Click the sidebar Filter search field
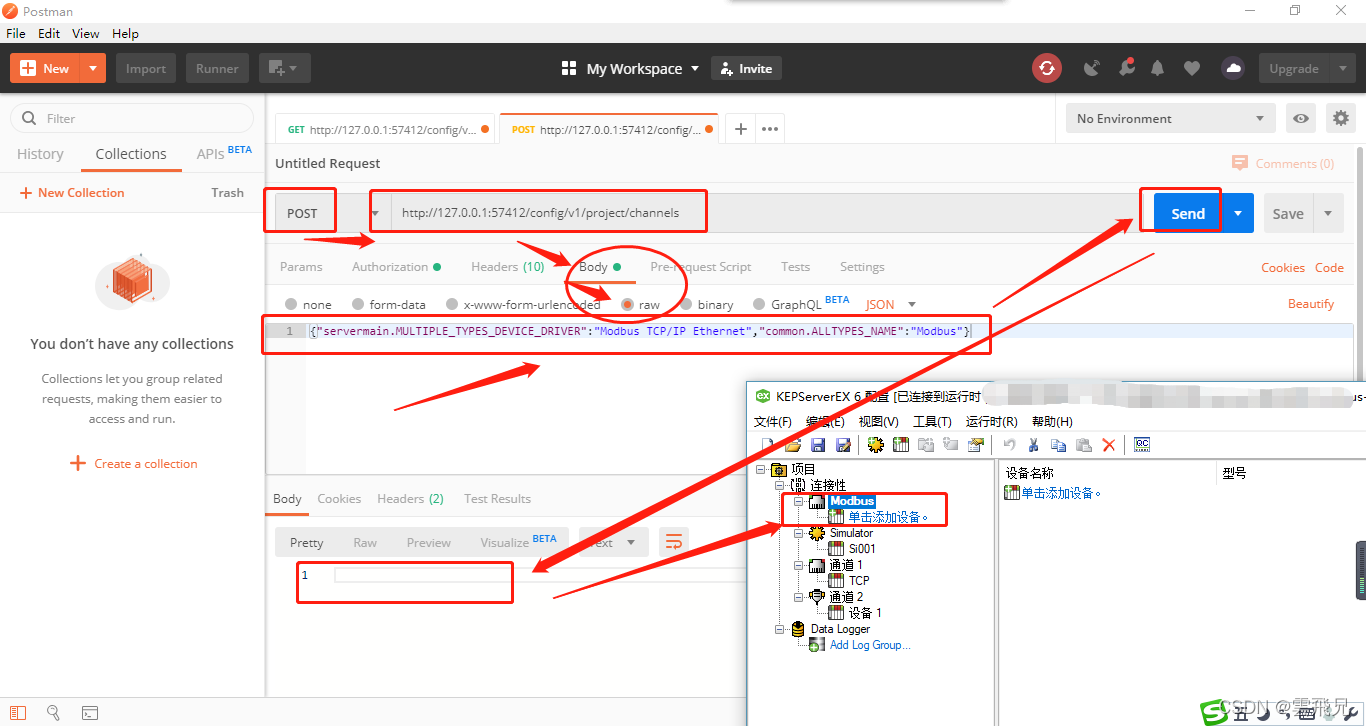Viewport: 1366px width, 726px height. tap(132, 118)
